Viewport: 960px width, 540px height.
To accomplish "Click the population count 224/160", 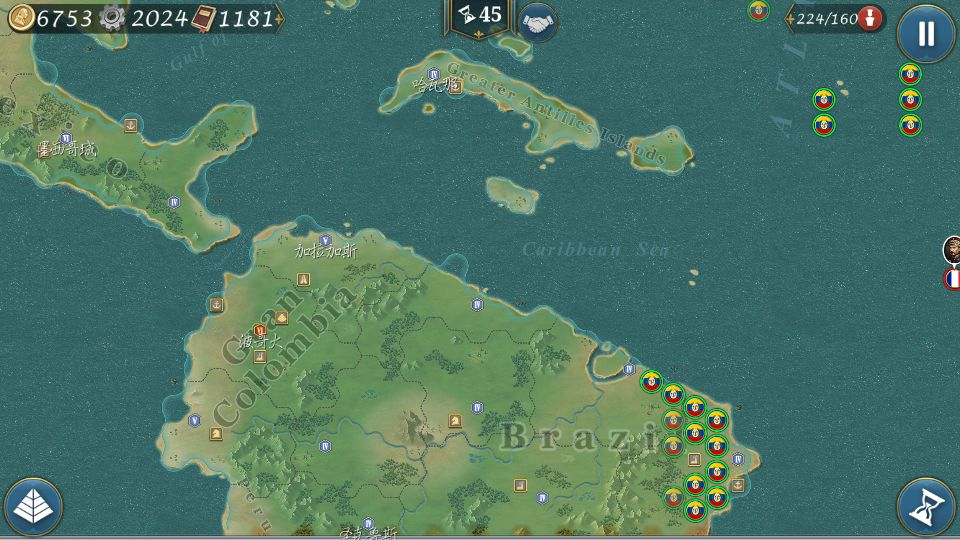I will coord(827,19).
